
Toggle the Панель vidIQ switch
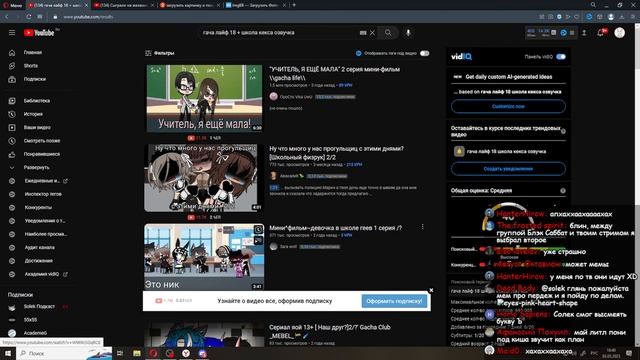[561, 57]
